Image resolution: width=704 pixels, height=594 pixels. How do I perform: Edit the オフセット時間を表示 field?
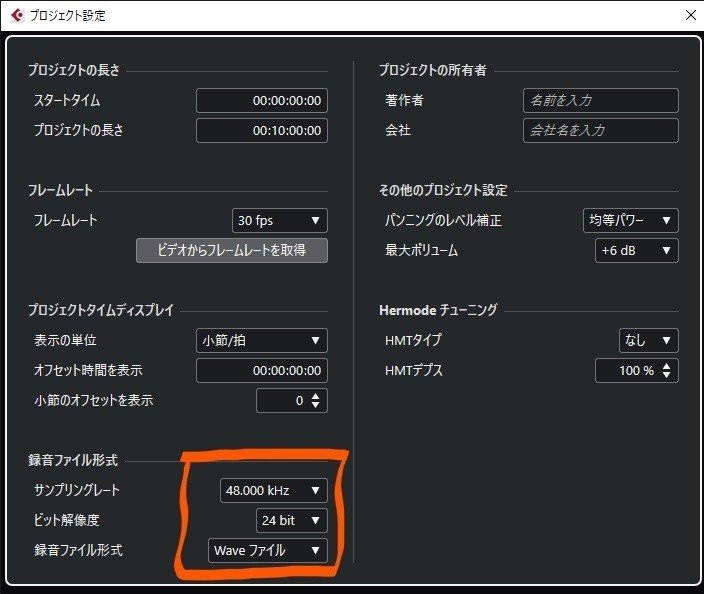click(262, 370)
